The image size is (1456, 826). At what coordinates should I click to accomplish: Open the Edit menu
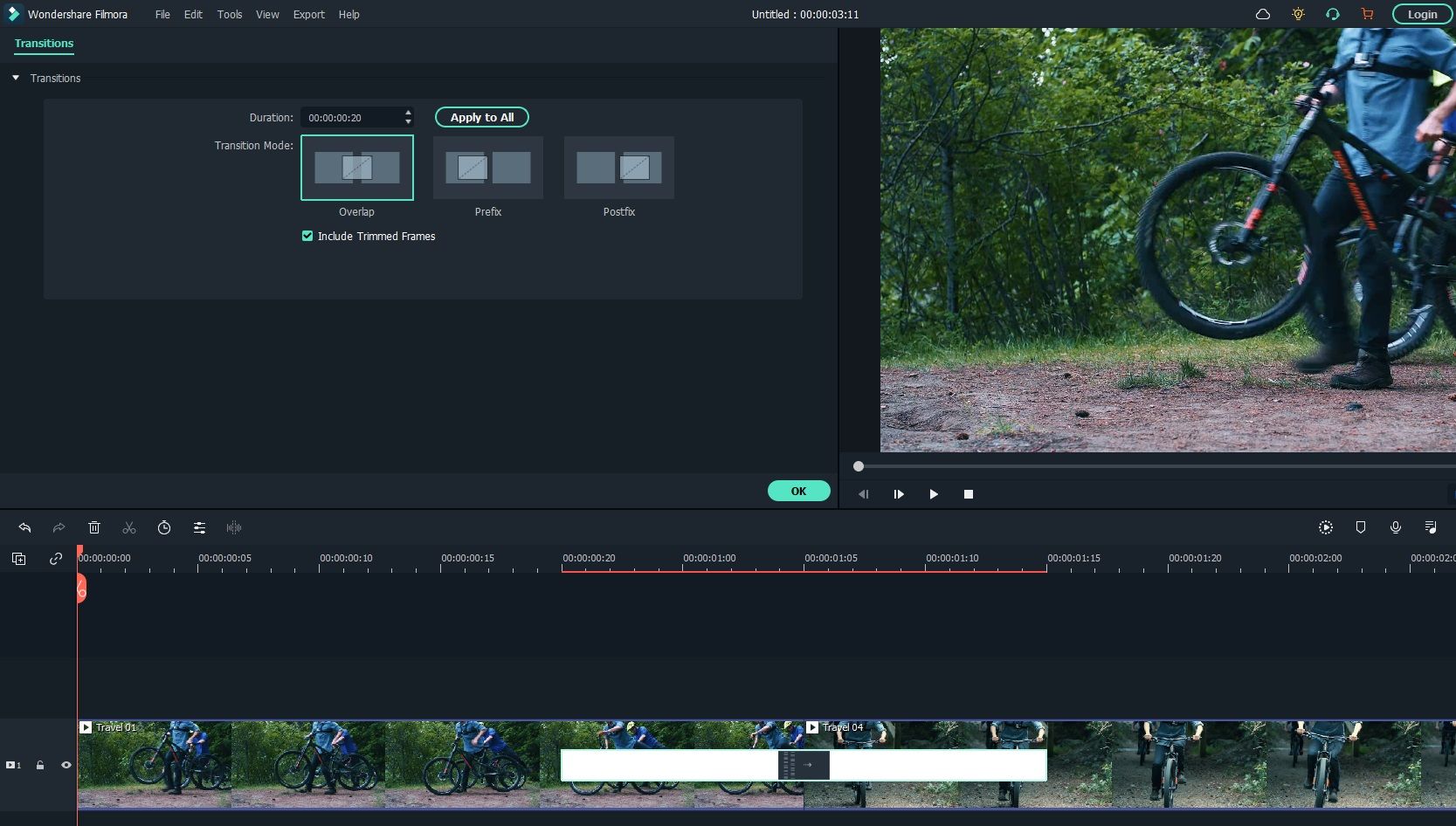click(193, 14)
